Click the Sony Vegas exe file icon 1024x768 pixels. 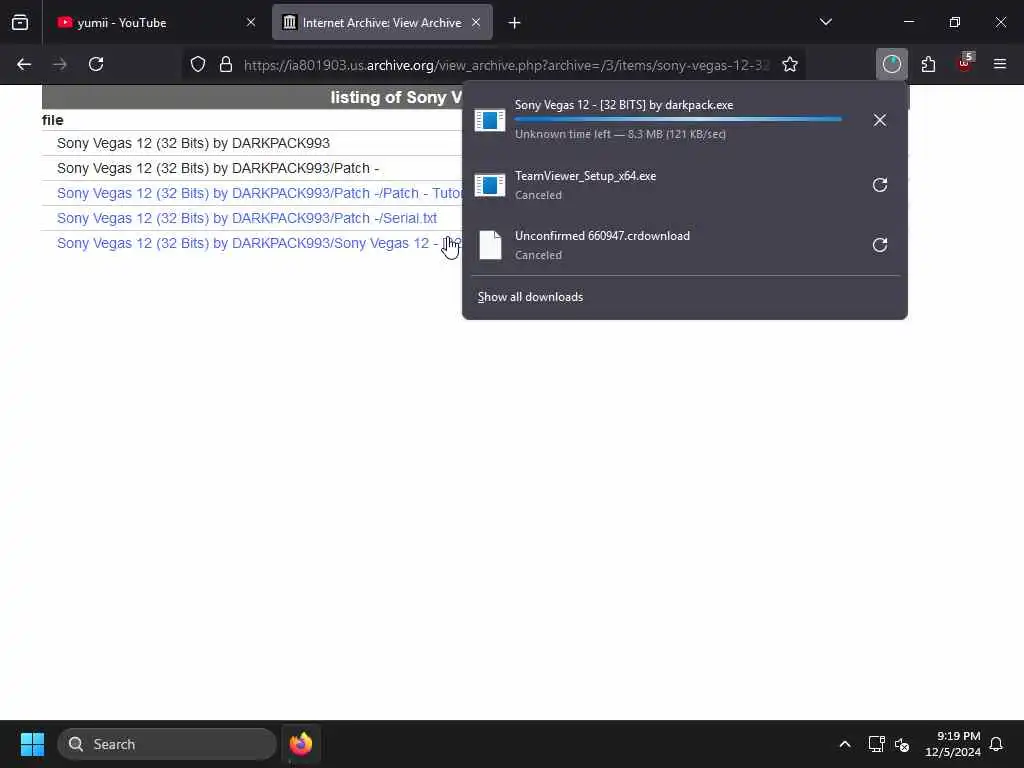(x=490, y=120)
